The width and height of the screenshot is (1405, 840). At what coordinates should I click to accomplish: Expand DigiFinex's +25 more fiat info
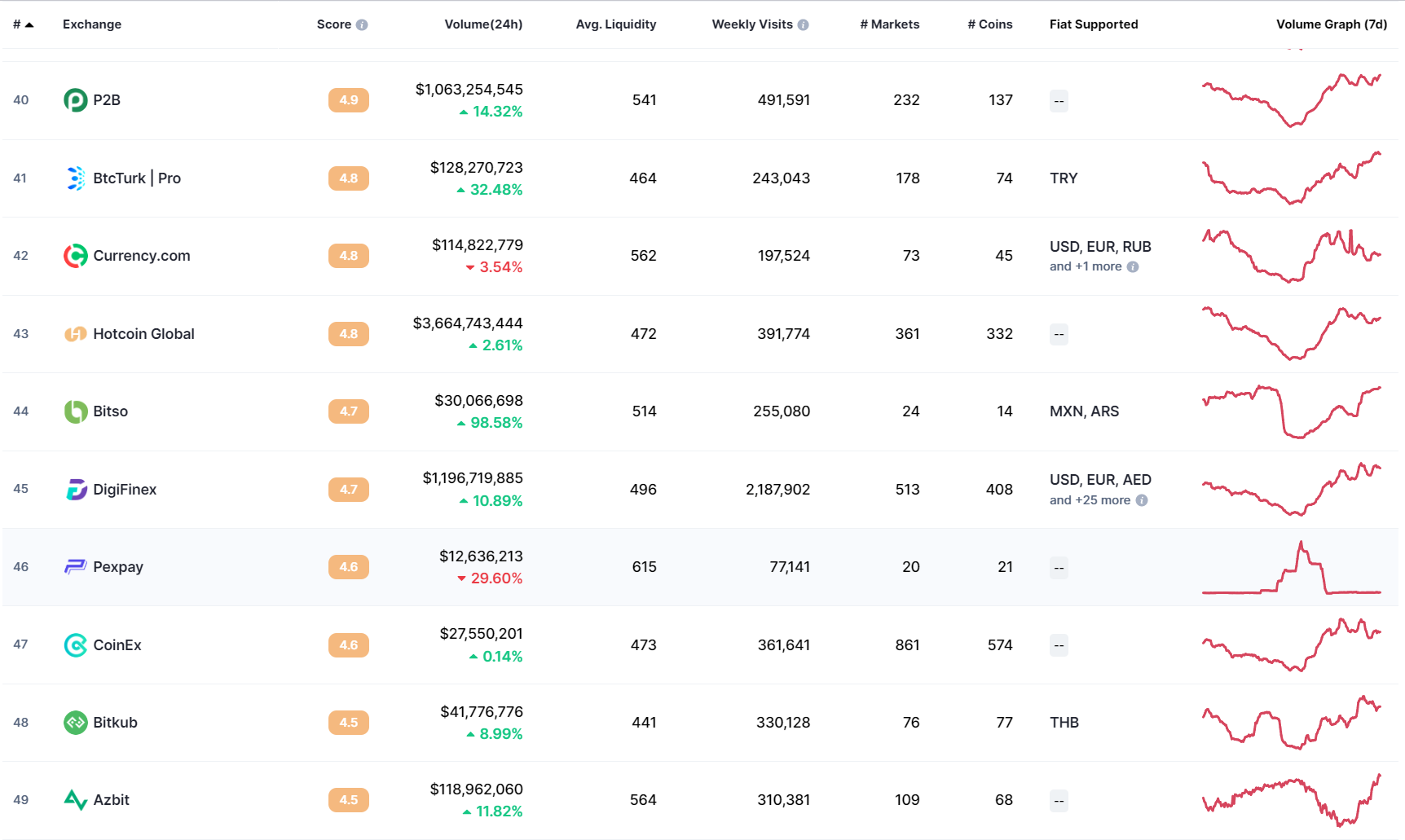pos(1142,500)
